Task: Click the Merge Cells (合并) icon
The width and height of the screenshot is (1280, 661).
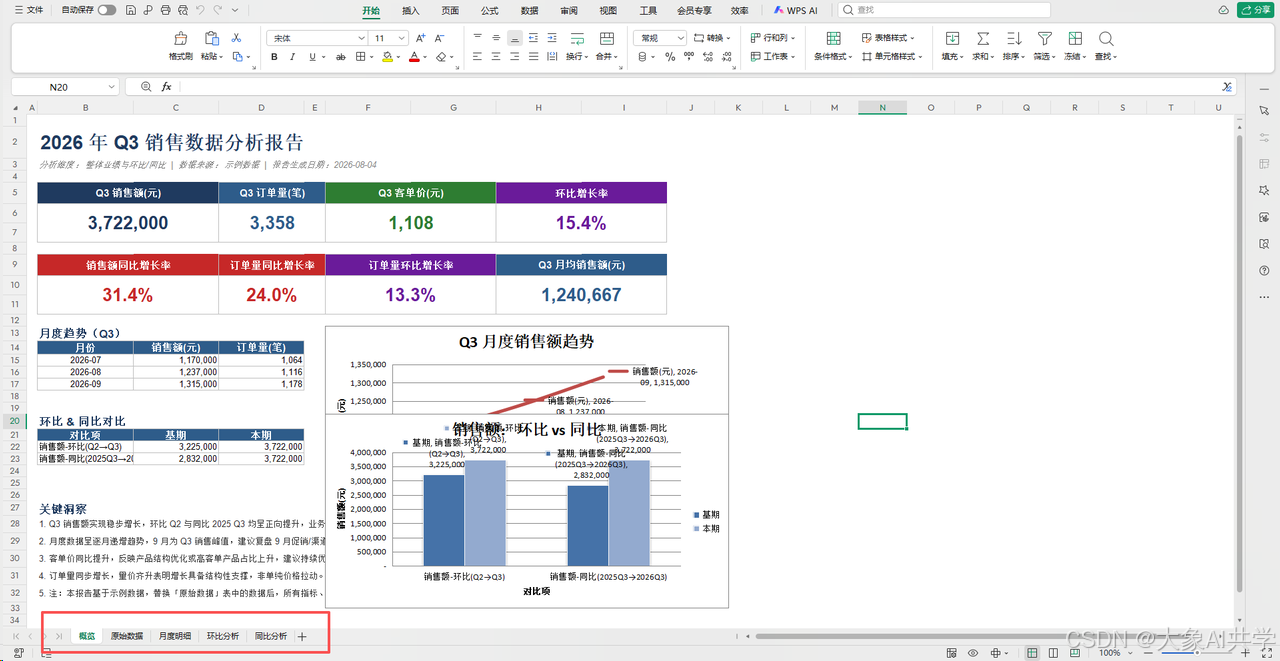Action: [606, 38]
